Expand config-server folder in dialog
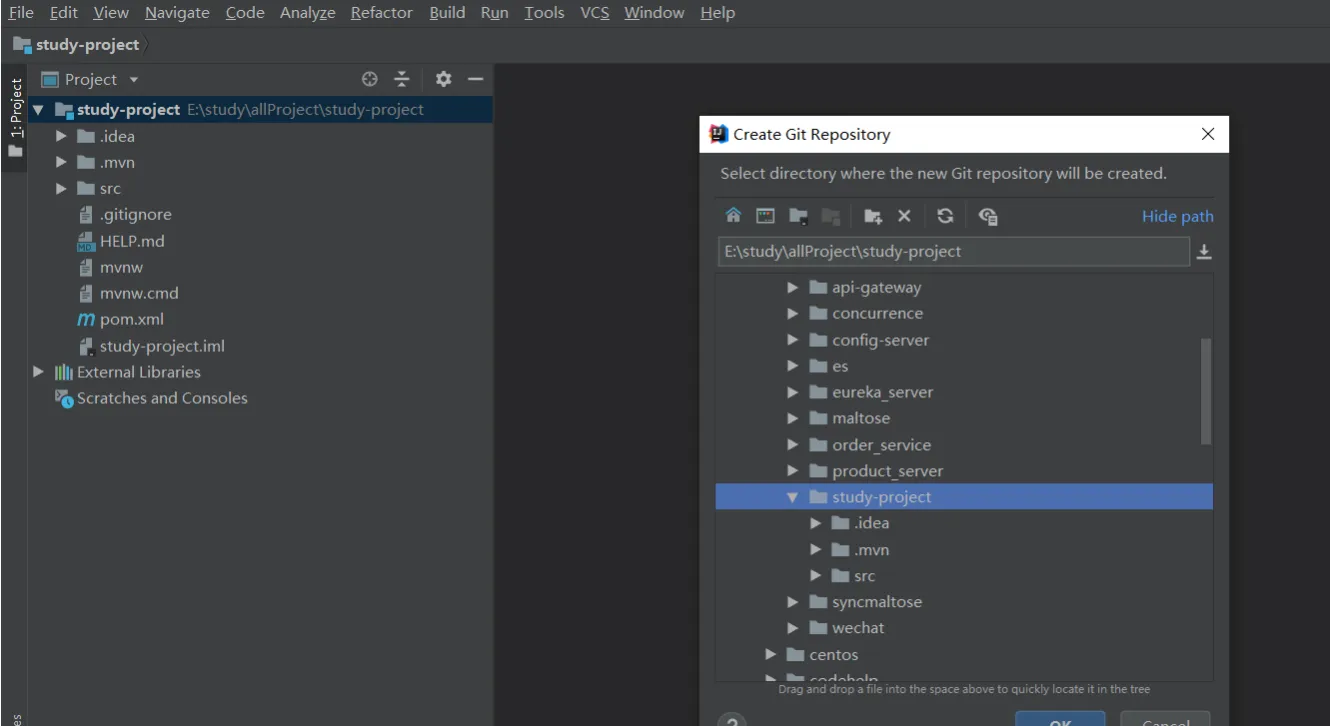Image resolution: width=1330 pixels, height=726 pixels. click(x=793, y=340)
